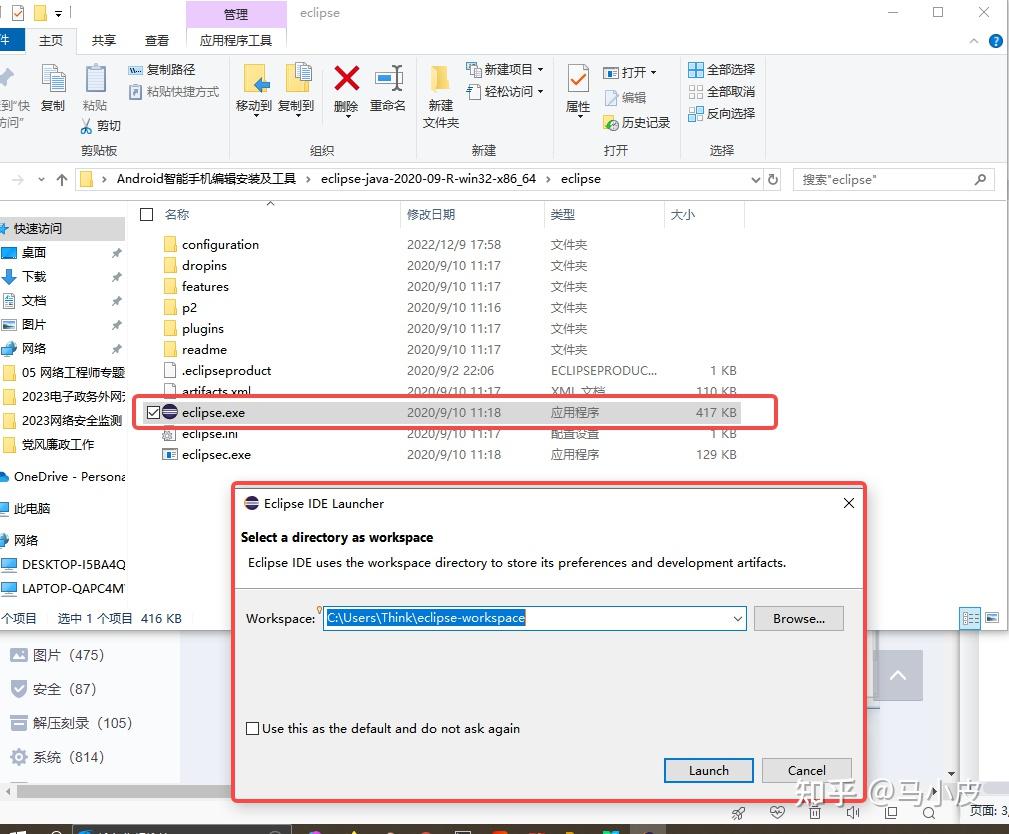Click Paste shortcut command
The height and width of the screenshot is (834, 1009).
pos(174,91)
